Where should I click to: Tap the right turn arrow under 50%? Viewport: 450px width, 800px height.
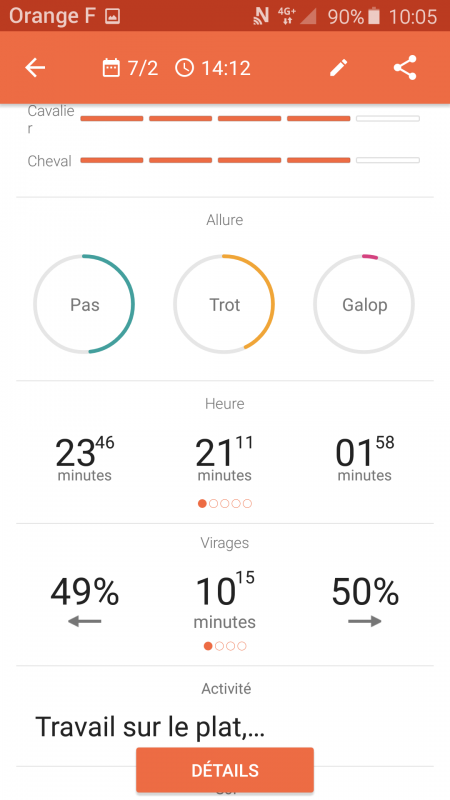[x=365, y=621]
